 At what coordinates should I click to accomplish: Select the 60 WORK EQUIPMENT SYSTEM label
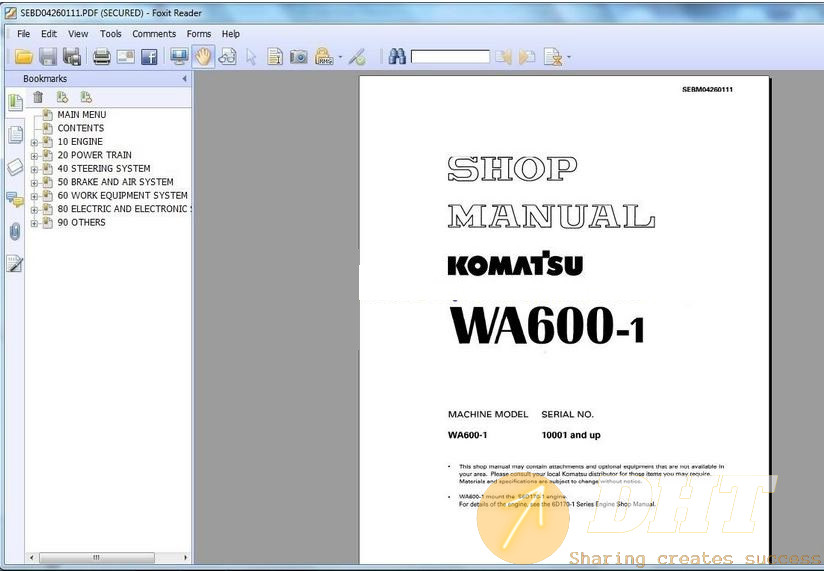click(x=122, y=195)
